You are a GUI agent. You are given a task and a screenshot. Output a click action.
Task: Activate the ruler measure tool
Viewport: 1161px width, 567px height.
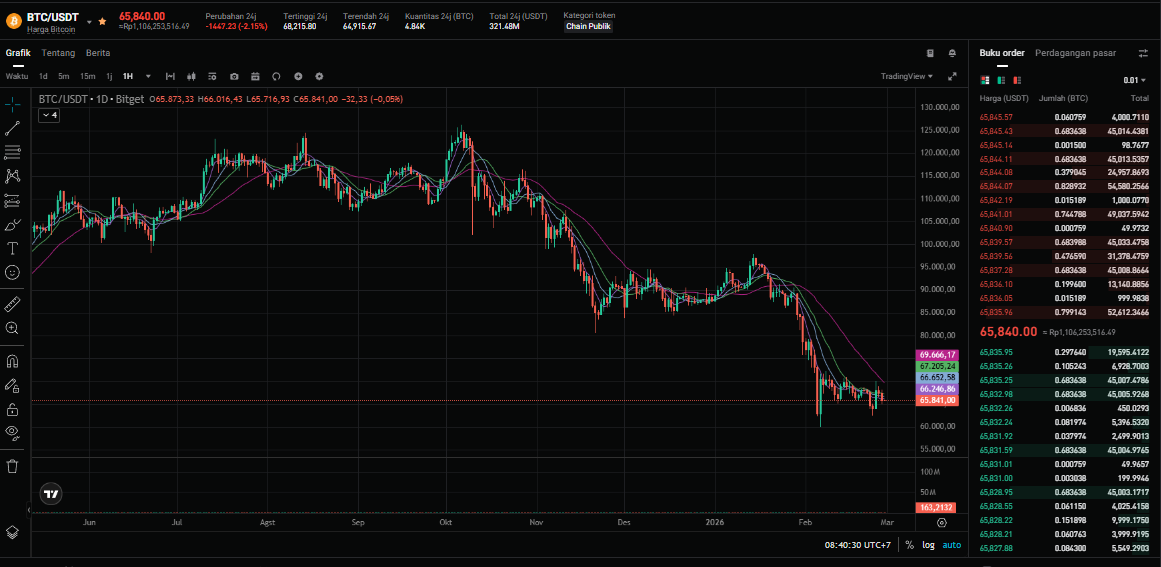point(12,303)
